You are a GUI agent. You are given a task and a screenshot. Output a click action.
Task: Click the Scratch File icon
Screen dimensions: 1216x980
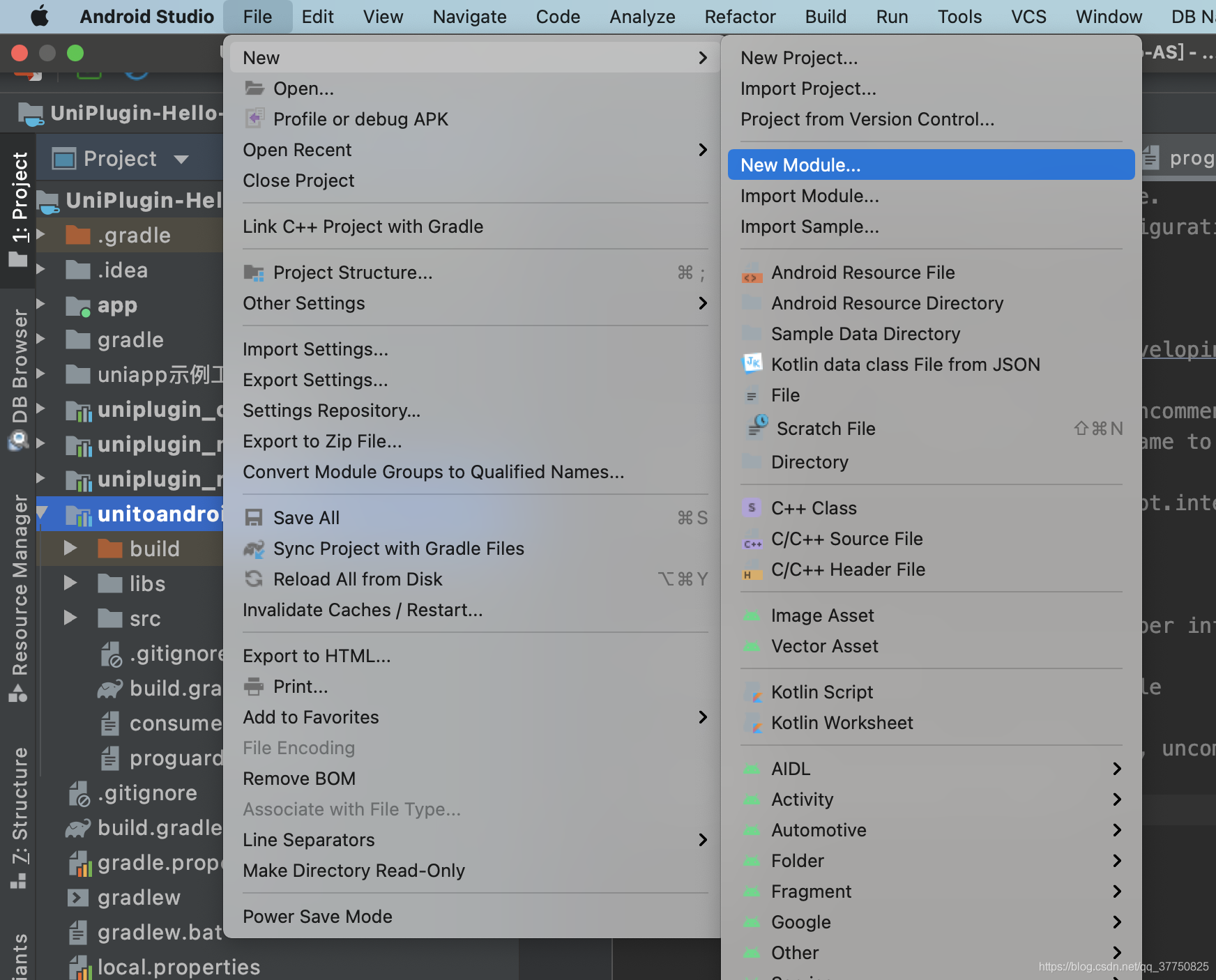pos(757,427)
